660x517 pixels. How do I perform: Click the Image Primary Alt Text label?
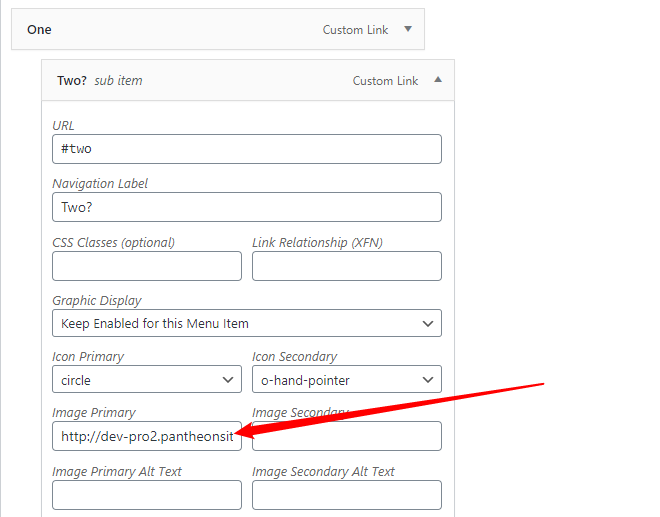[x=117, y=472]
